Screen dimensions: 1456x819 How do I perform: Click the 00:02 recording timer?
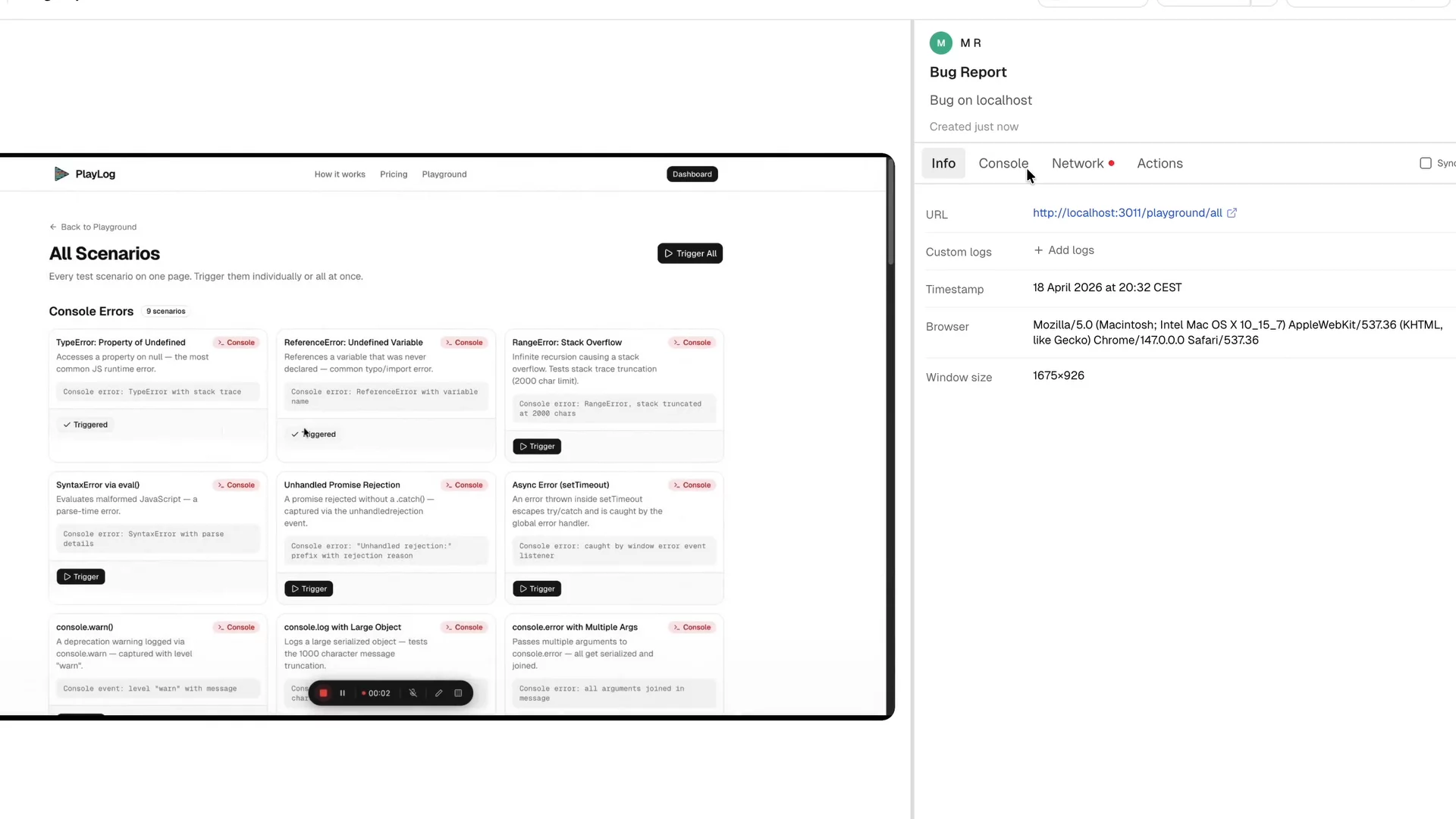[377, 693]
